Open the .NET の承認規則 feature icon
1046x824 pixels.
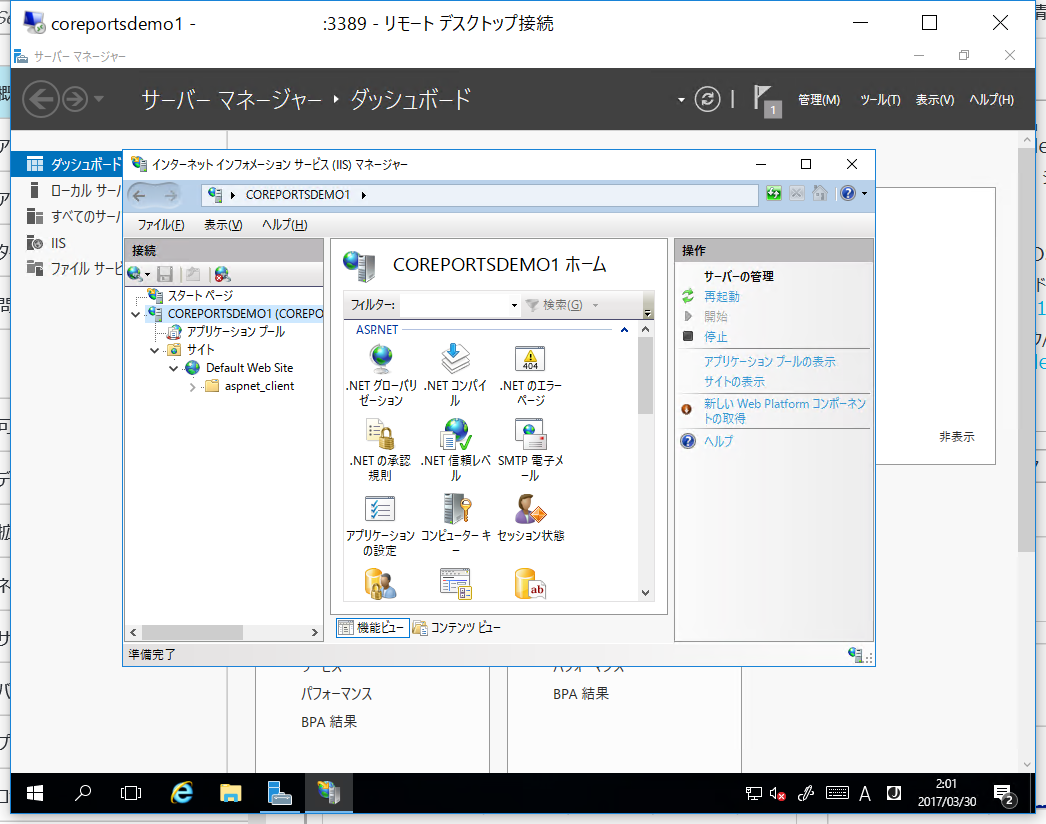[380, 434]
